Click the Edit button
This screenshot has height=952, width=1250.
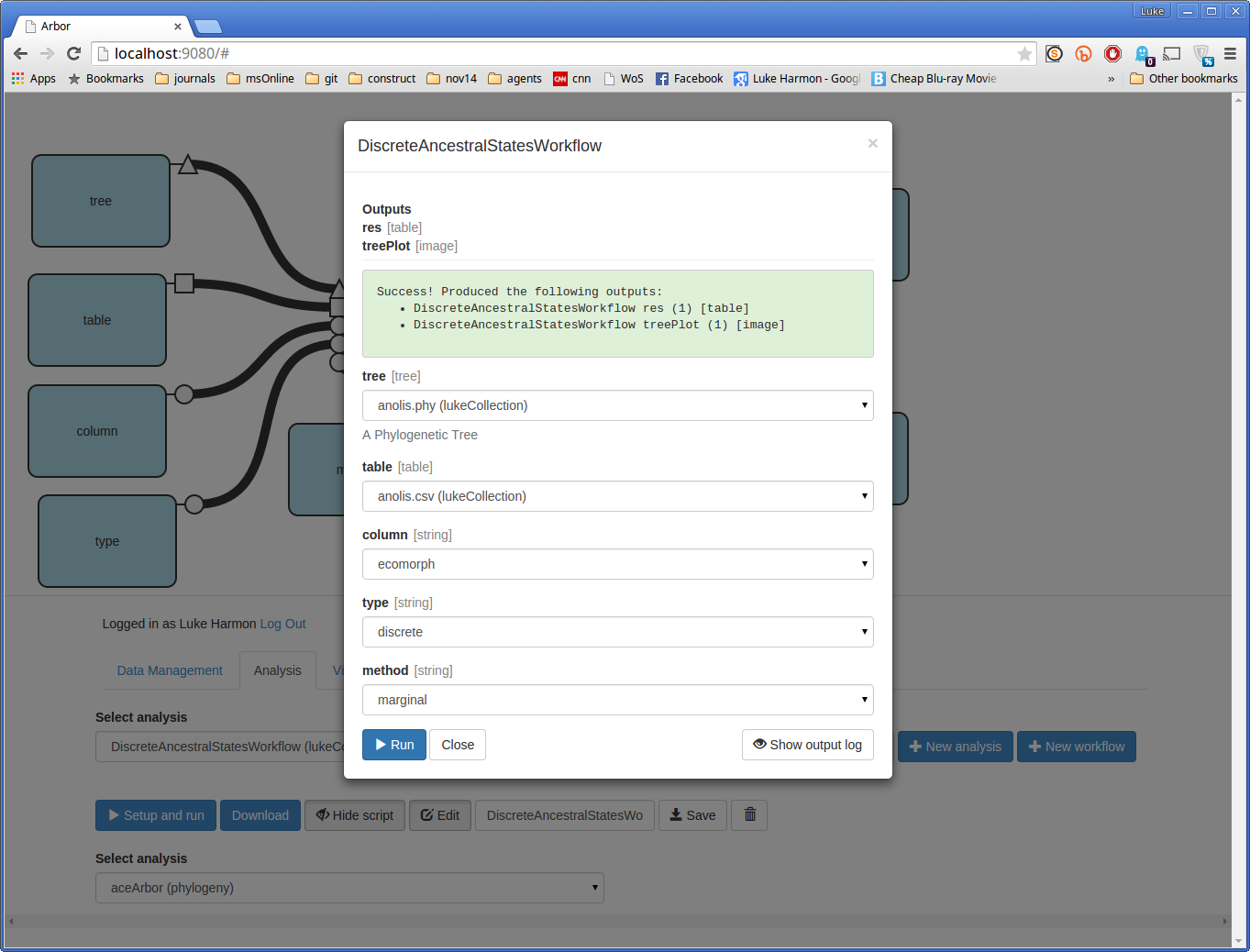pyautogui.click(x=440, y=814)
